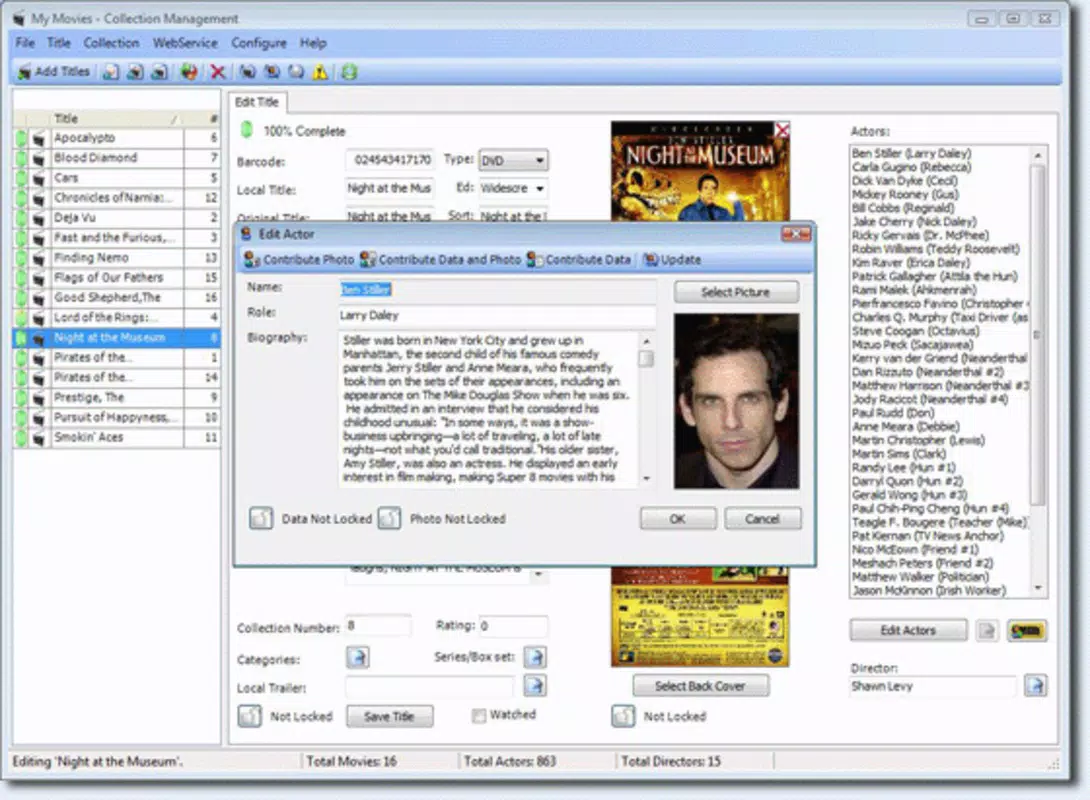Click the Select Back Cover button

pos(700,686)
